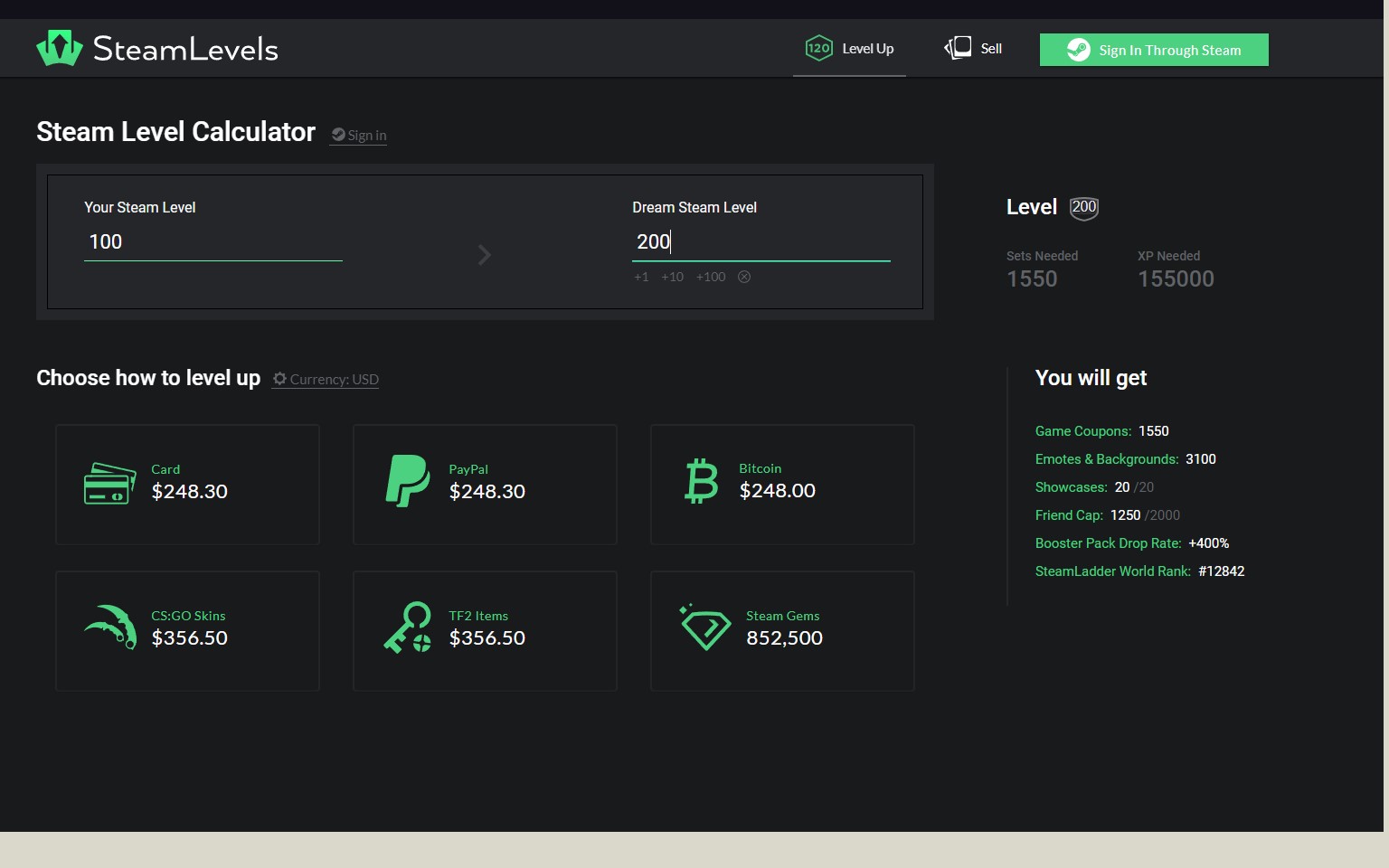Viewport: 1389px width, 868px height.
Task: Click the PayPal logo icon
Action: (x=408, y=481)
